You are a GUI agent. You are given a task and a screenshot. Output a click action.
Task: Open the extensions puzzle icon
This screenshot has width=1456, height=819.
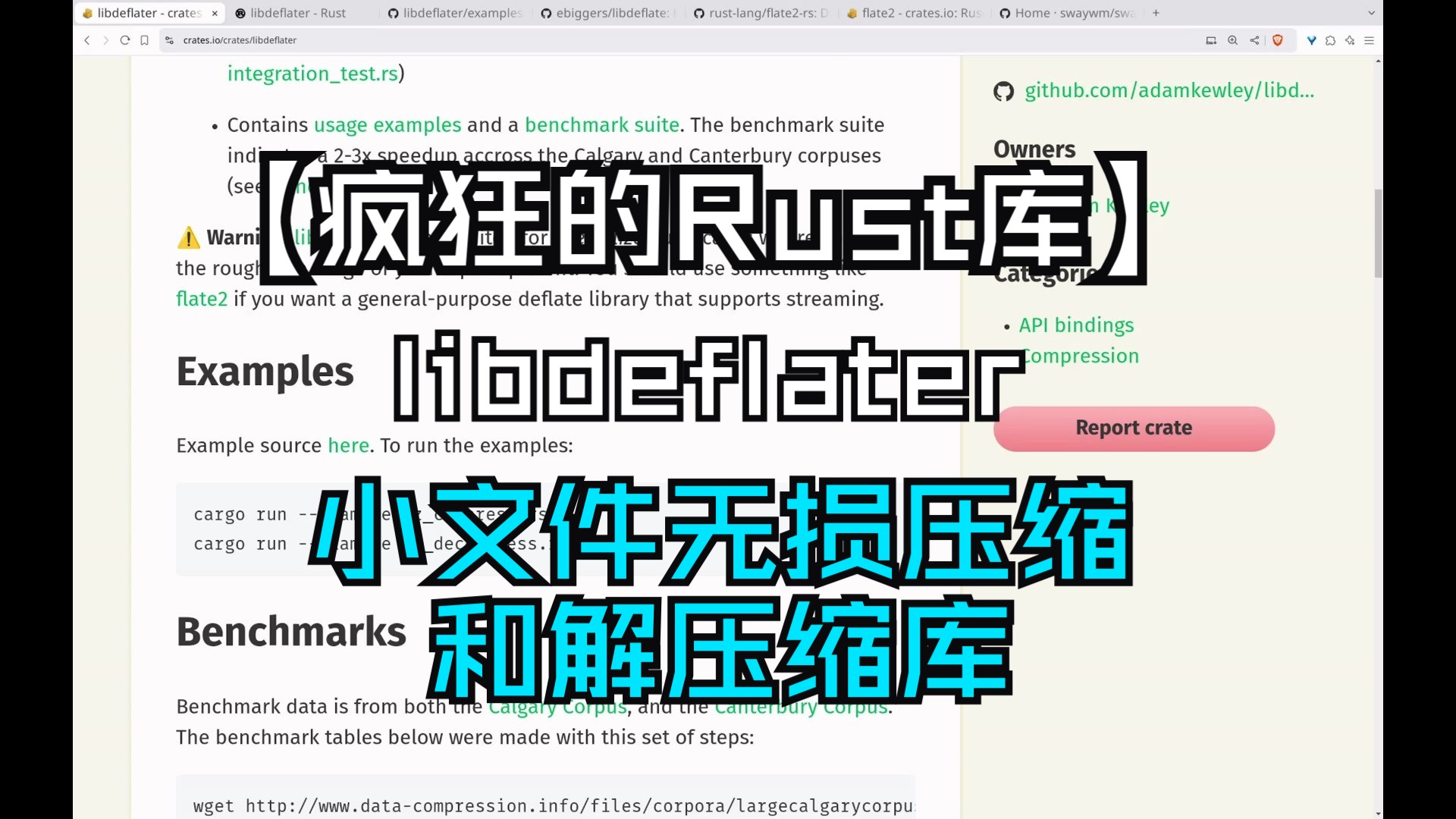[x=1331, y=40]
